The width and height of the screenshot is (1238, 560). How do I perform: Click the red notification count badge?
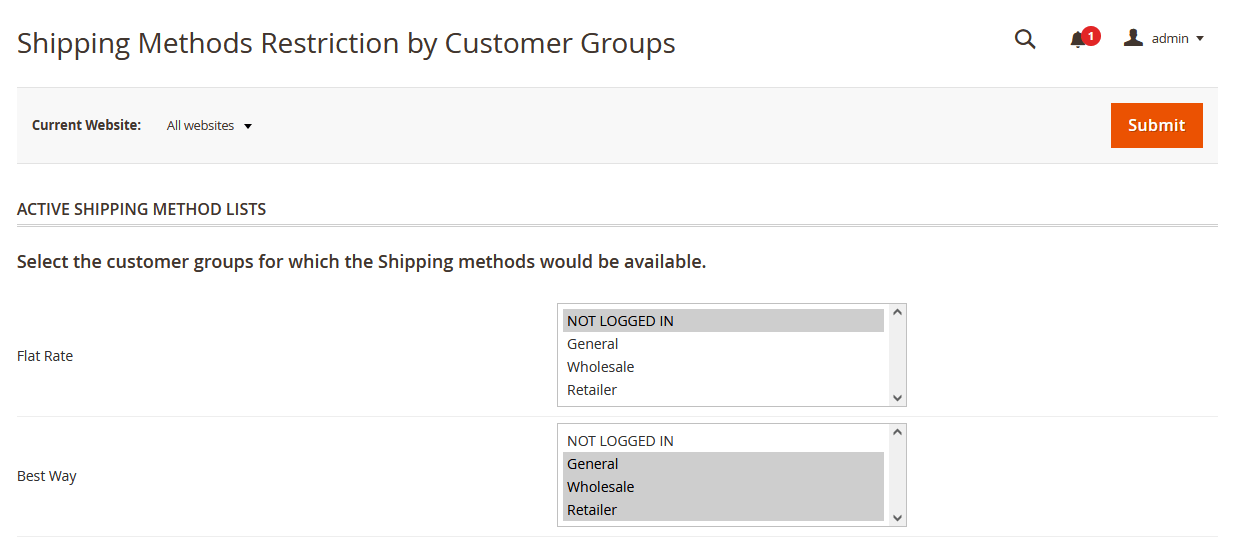tap(1091, 36)
